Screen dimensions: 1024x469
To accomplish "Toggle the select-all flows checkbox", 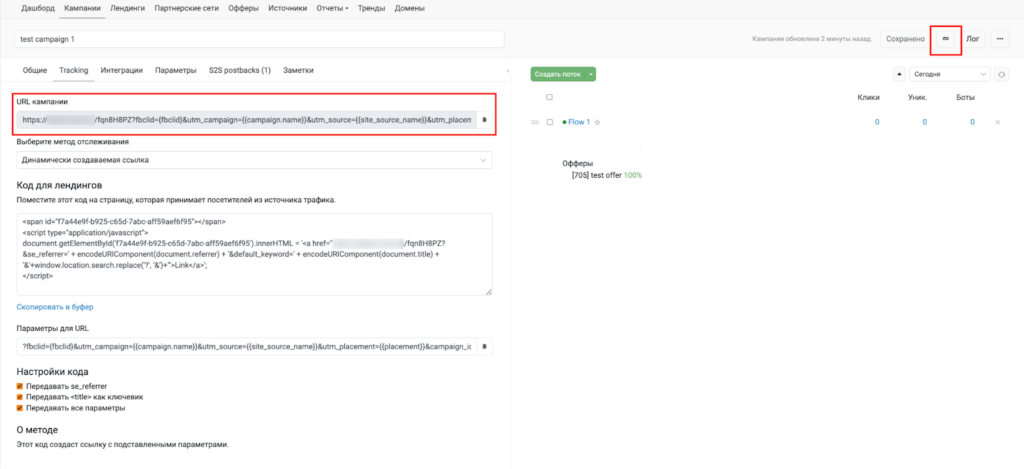I will pos(549,97).
